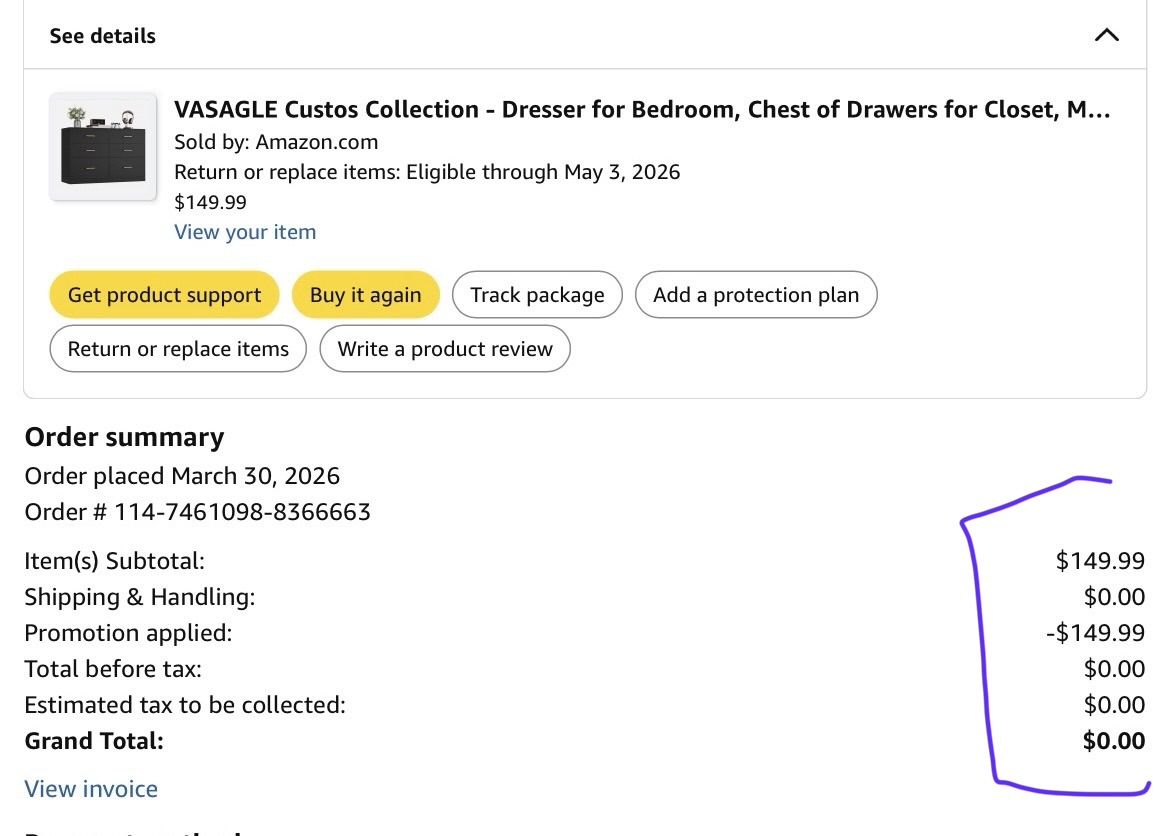Choose Add a protection plan
The width and height of the screenshot is (1169, 836).
pyautogui.click(x=755, y=295)
